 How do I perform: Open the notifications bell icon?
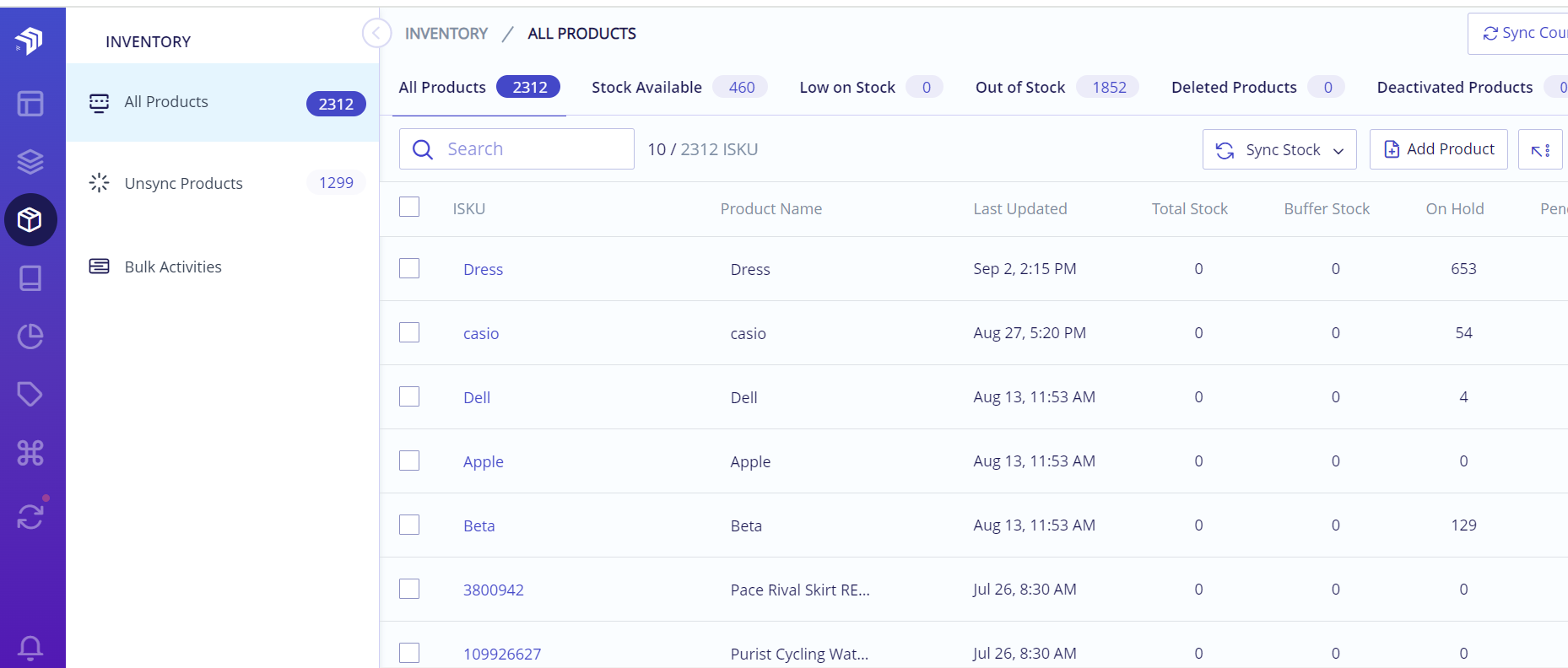[x=30, y=647]
